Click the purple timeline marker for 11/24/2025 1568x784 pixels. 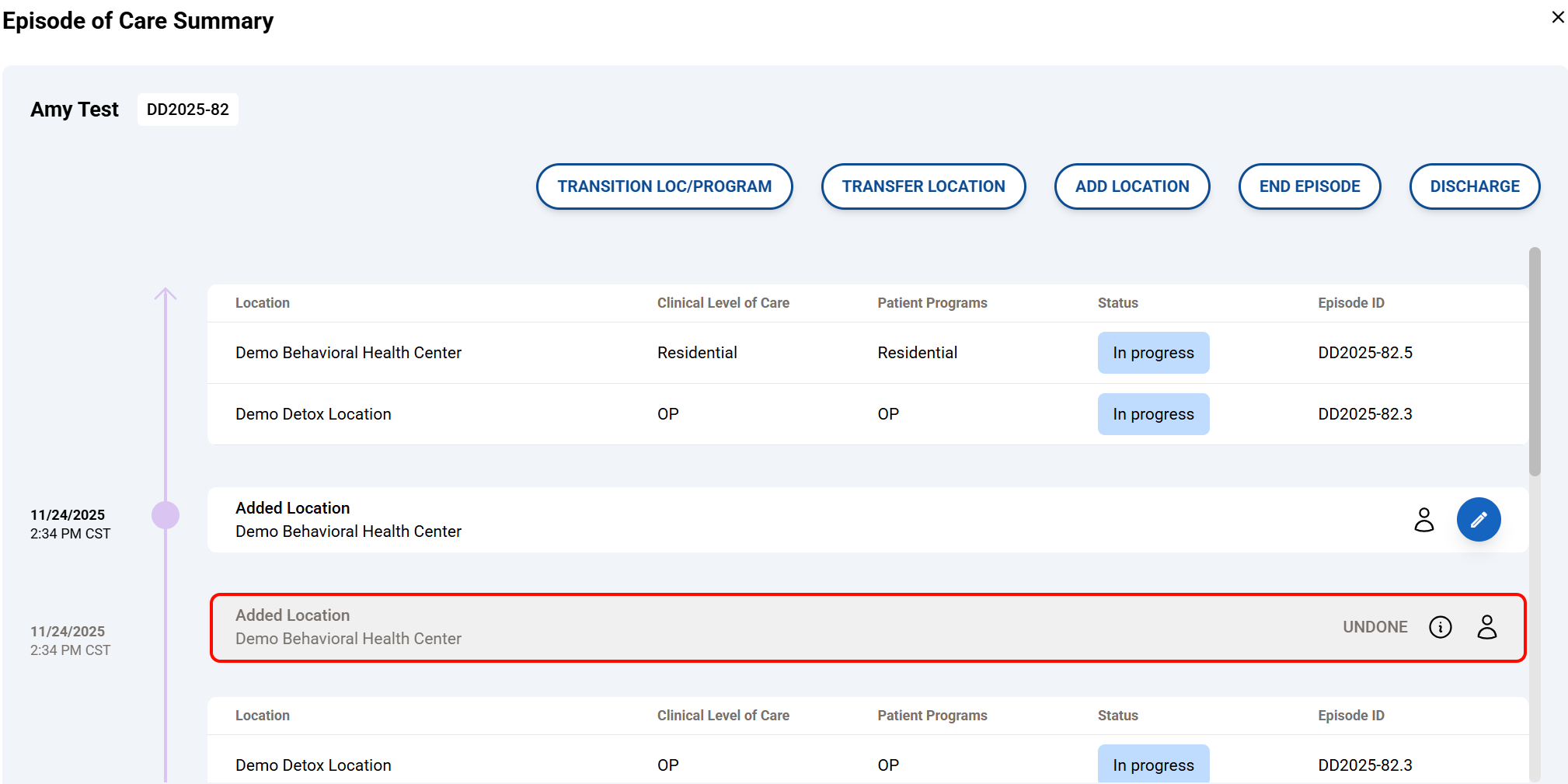165,515
